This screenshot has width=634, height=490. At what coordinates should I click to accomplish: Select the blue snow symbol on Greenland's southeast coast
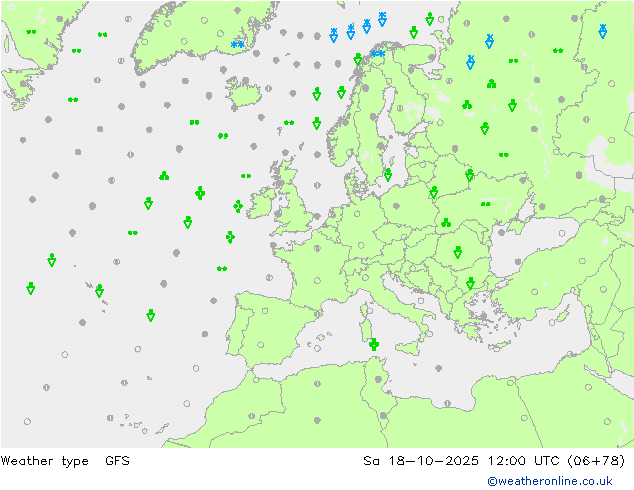(x=237, y=44)
